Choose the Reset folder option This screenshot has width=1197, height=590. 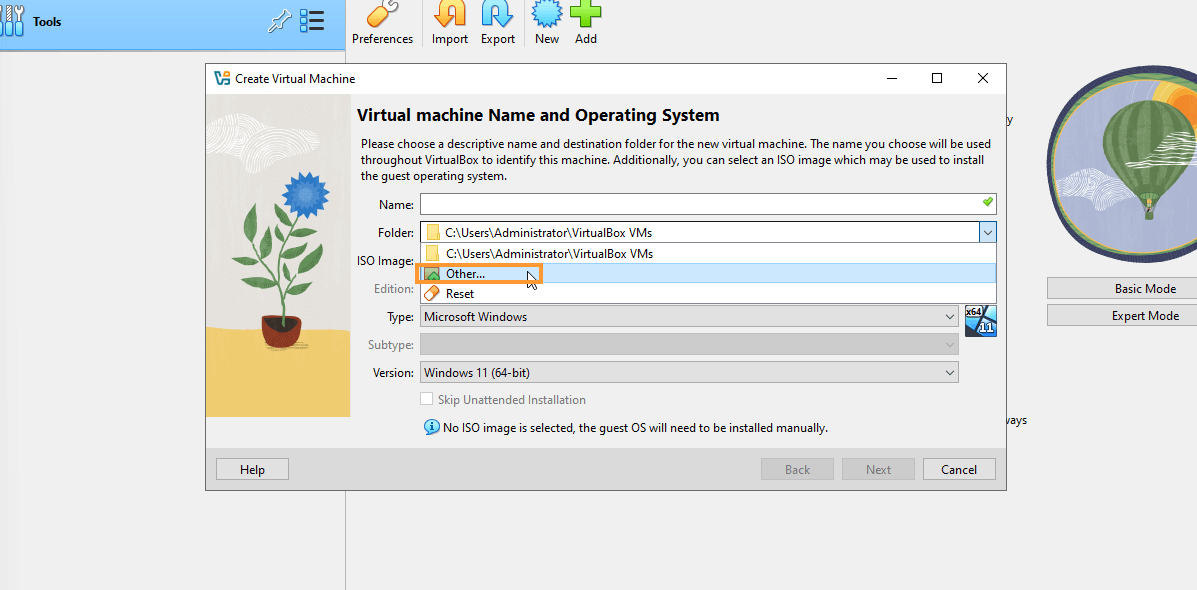coord(707,293)
